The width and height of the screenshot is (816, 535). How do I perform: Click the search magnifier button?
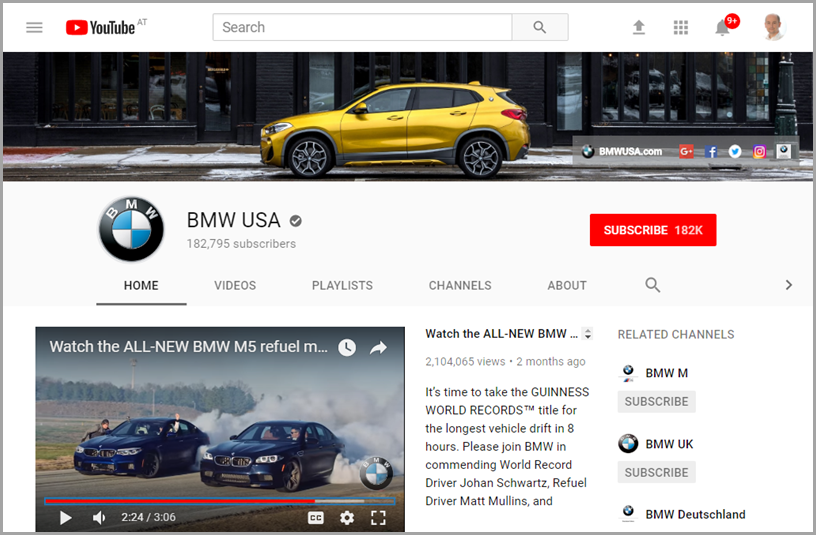coord(540,27)
